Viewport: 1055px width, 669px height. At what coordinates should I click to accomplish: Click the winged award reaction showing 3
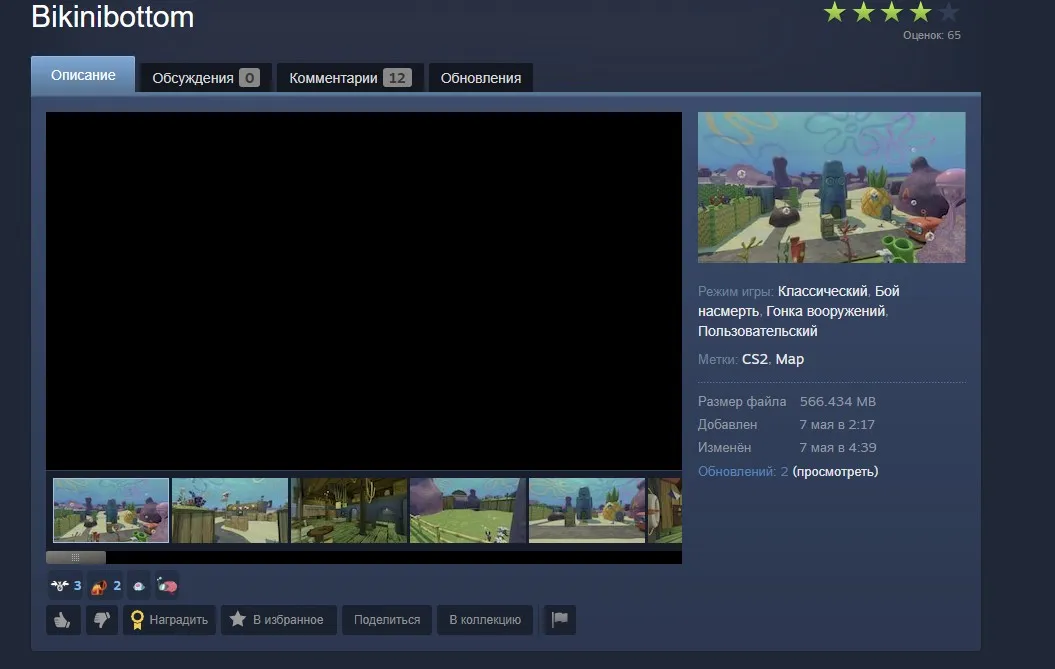66,586
